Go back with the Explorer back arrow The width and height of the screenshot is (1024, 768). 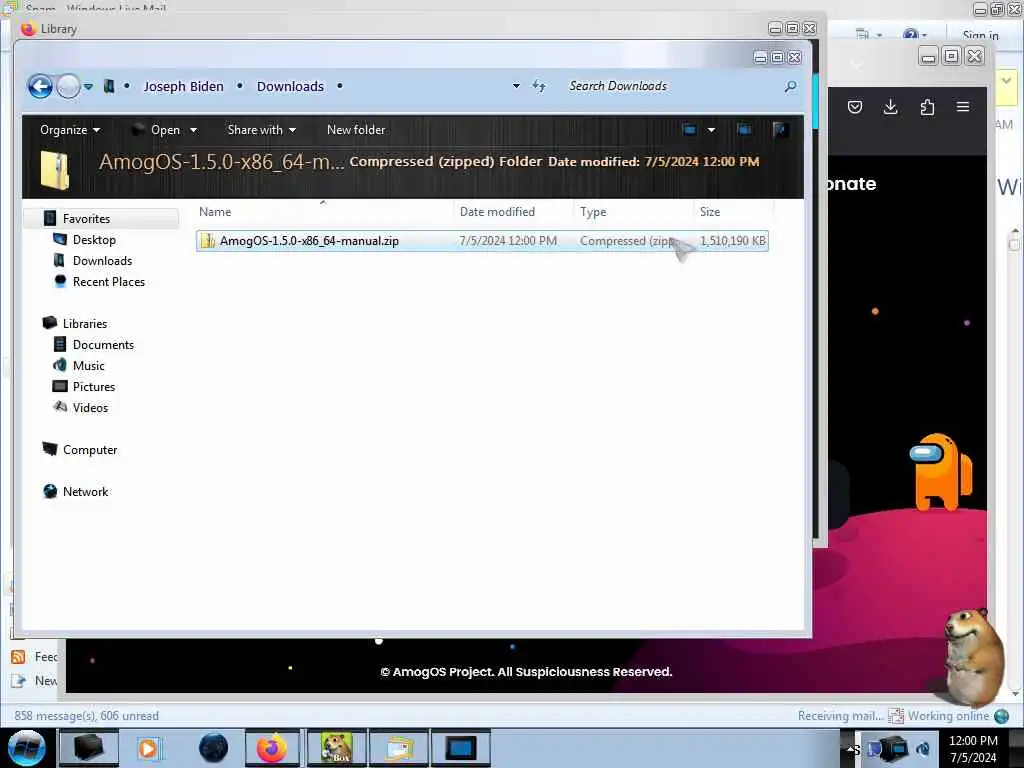[x=40, y=86]
